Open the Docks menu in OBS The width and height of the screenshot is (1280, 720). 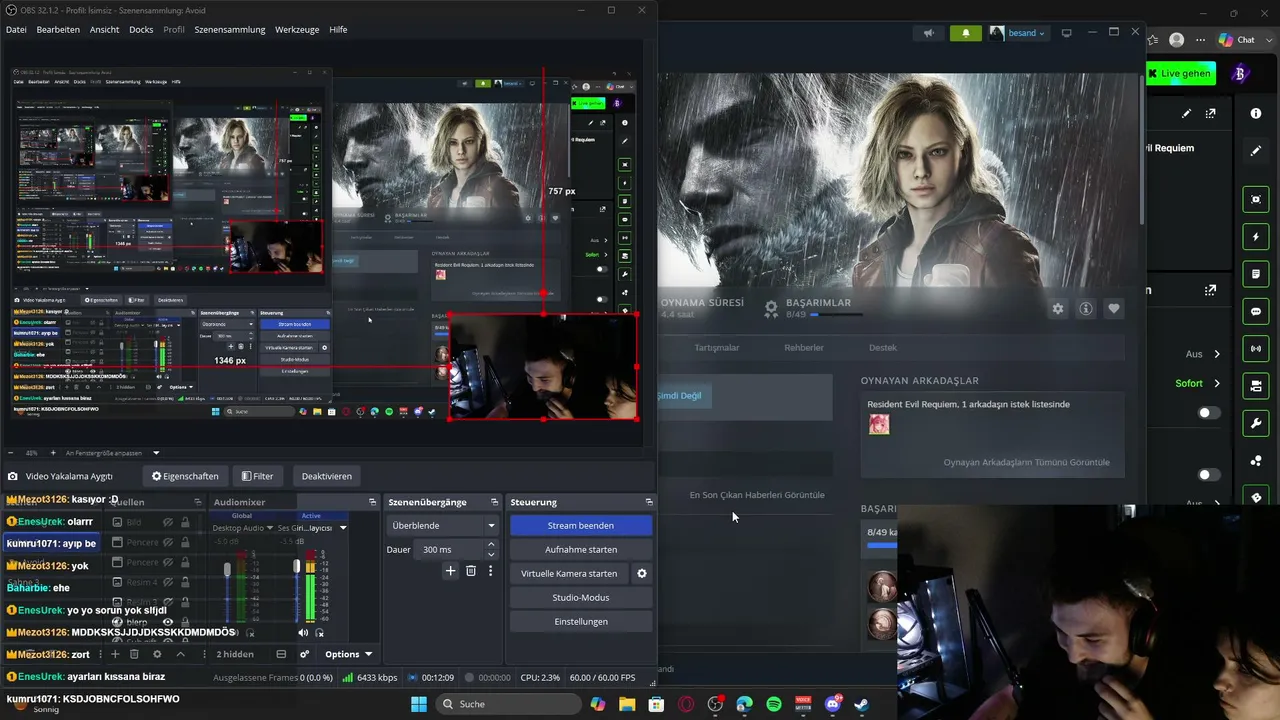[x=141, y=30]
